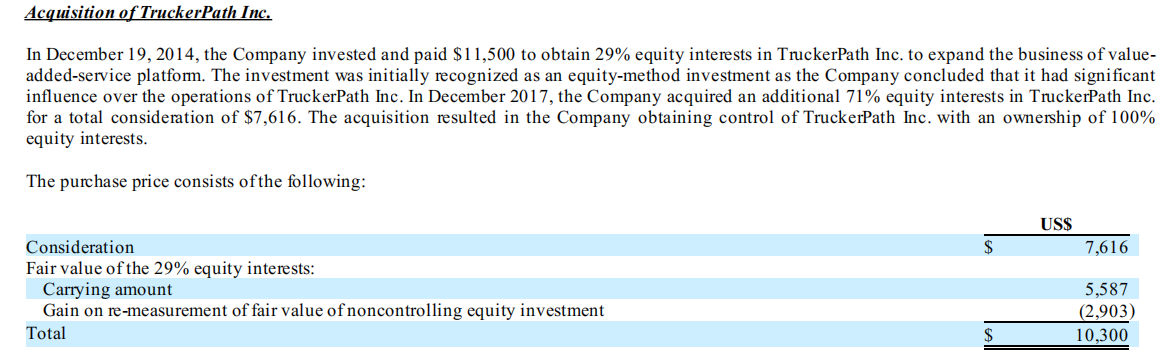Click the '$11,500' amount in the paragraph

pos(483,56)
